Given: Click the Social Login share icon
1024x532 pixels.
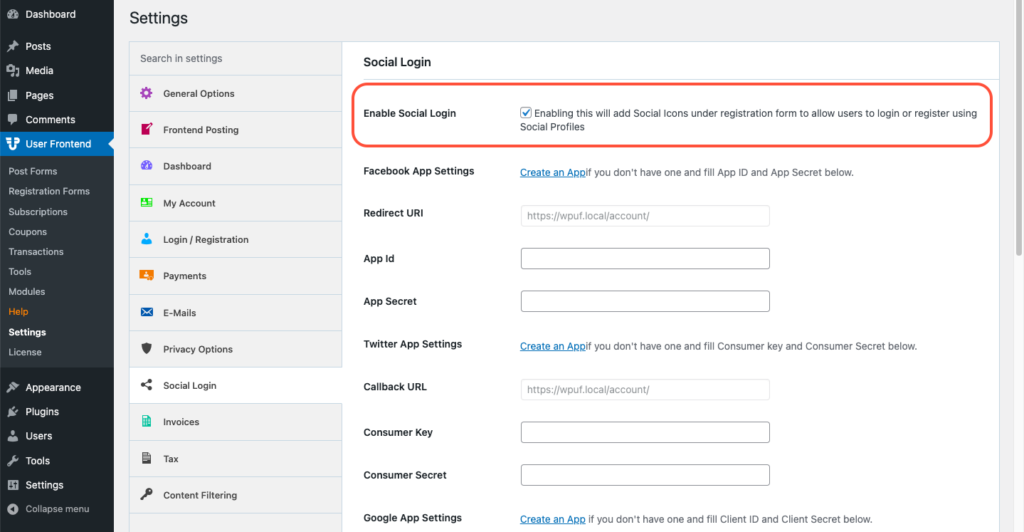Looking at the screenshot, I should [x=146, y=385].
